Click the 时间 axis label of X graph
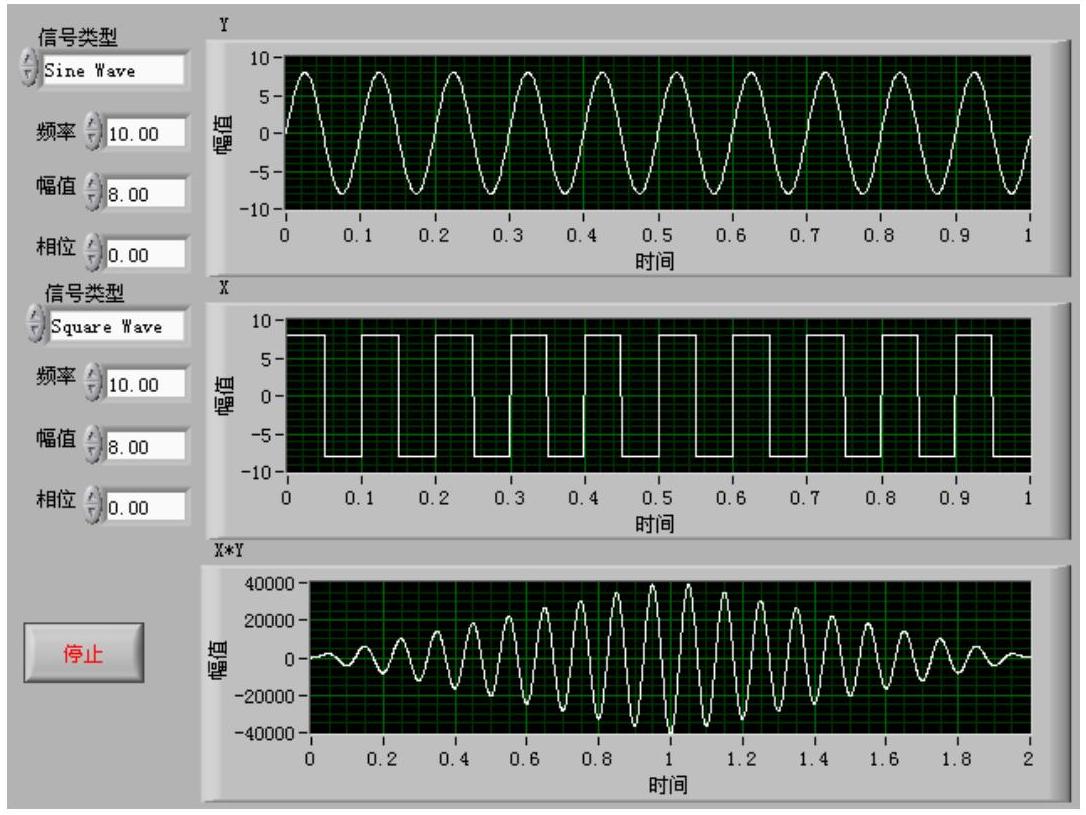 click(655, 523)
